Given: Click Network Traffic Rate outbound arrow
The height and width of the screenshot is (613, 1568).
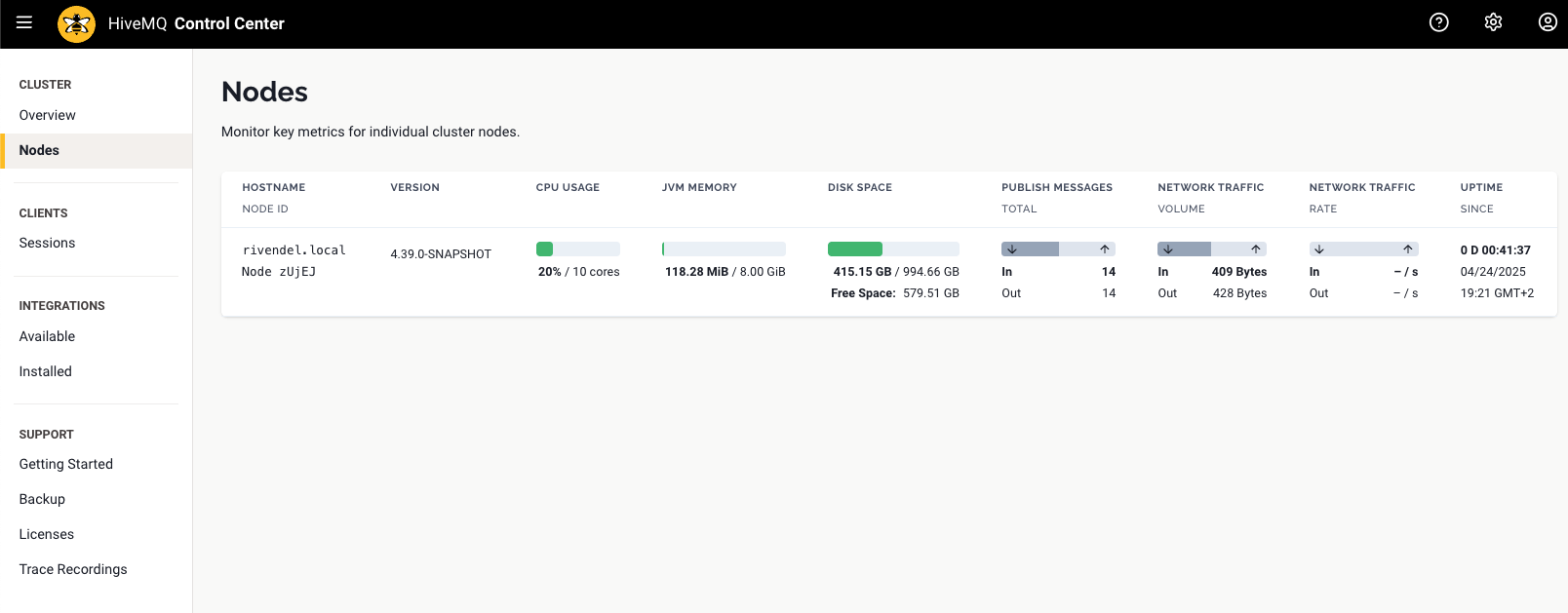Looking at the screenshot, I should 1408,249.
